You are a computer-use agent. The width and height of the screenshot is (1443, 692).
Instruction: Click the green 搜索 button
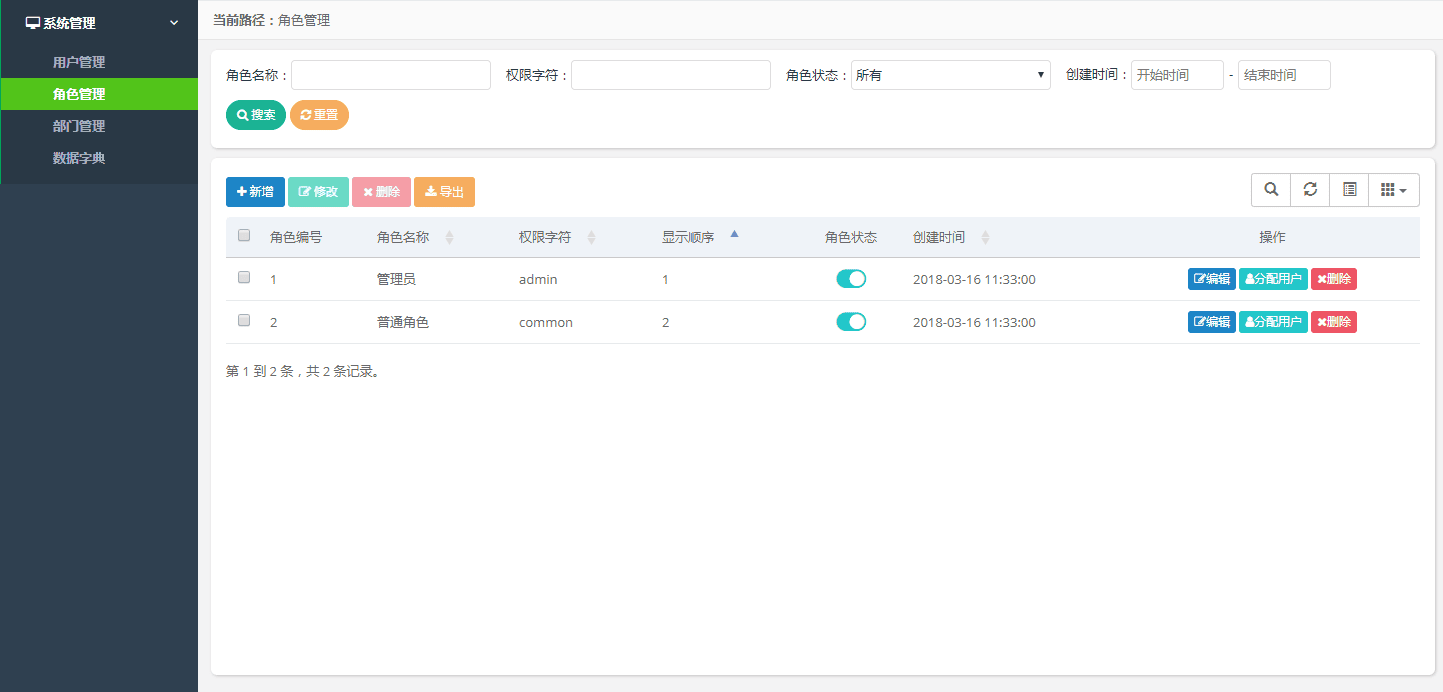256,115
